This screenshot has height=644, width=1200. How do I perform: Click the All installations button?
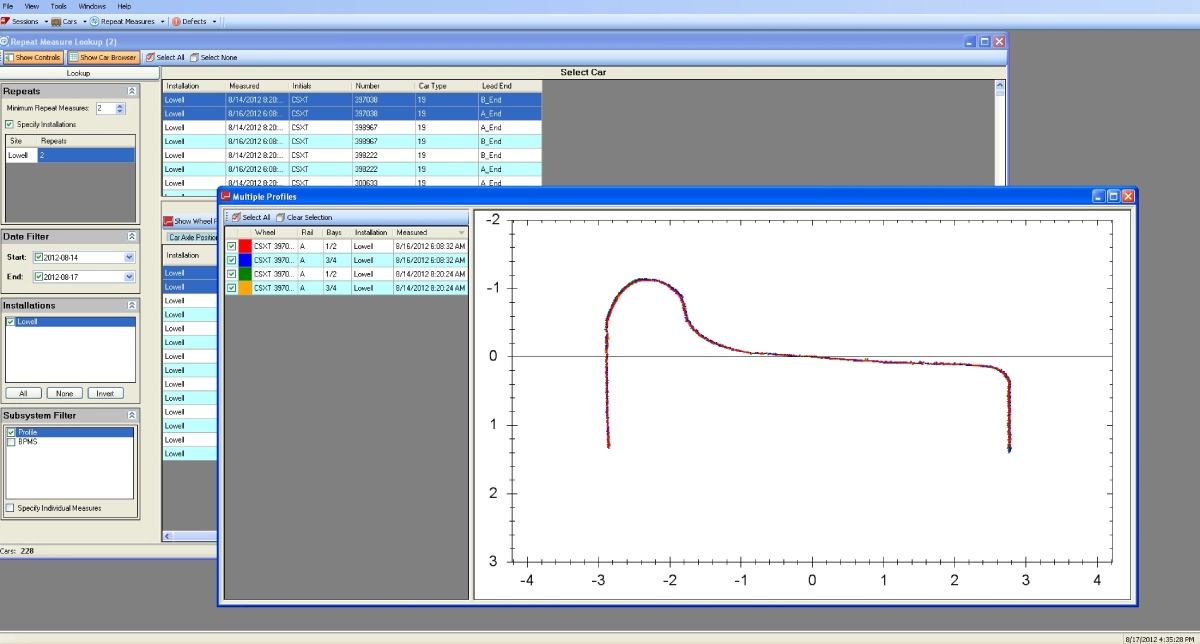(22, 393)
